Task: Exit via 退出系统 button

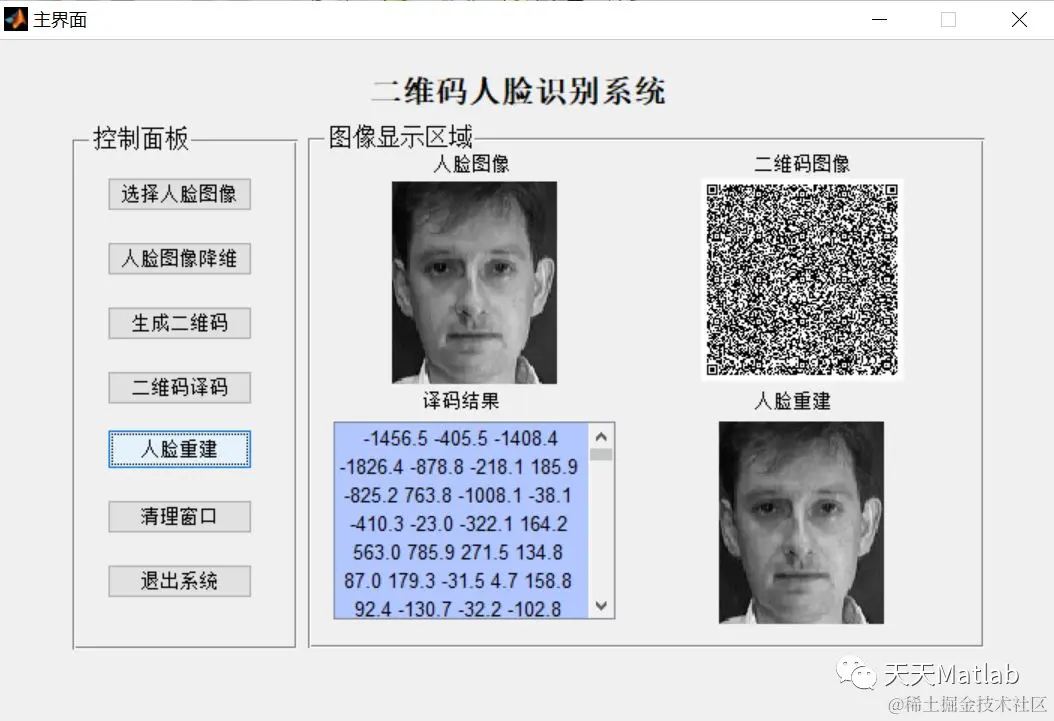Action: pos(179,581)
